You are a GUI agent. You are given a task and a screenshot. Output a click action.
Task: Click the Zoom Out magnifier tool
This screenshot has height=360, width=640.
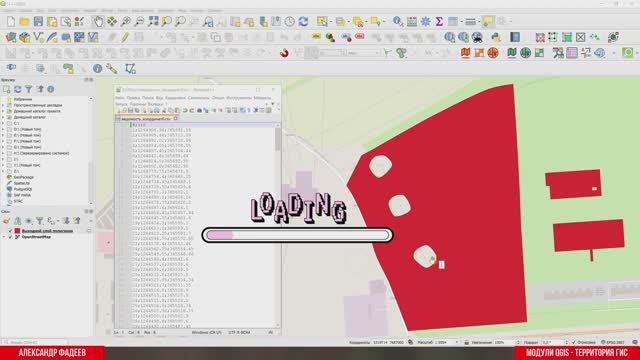139,21
